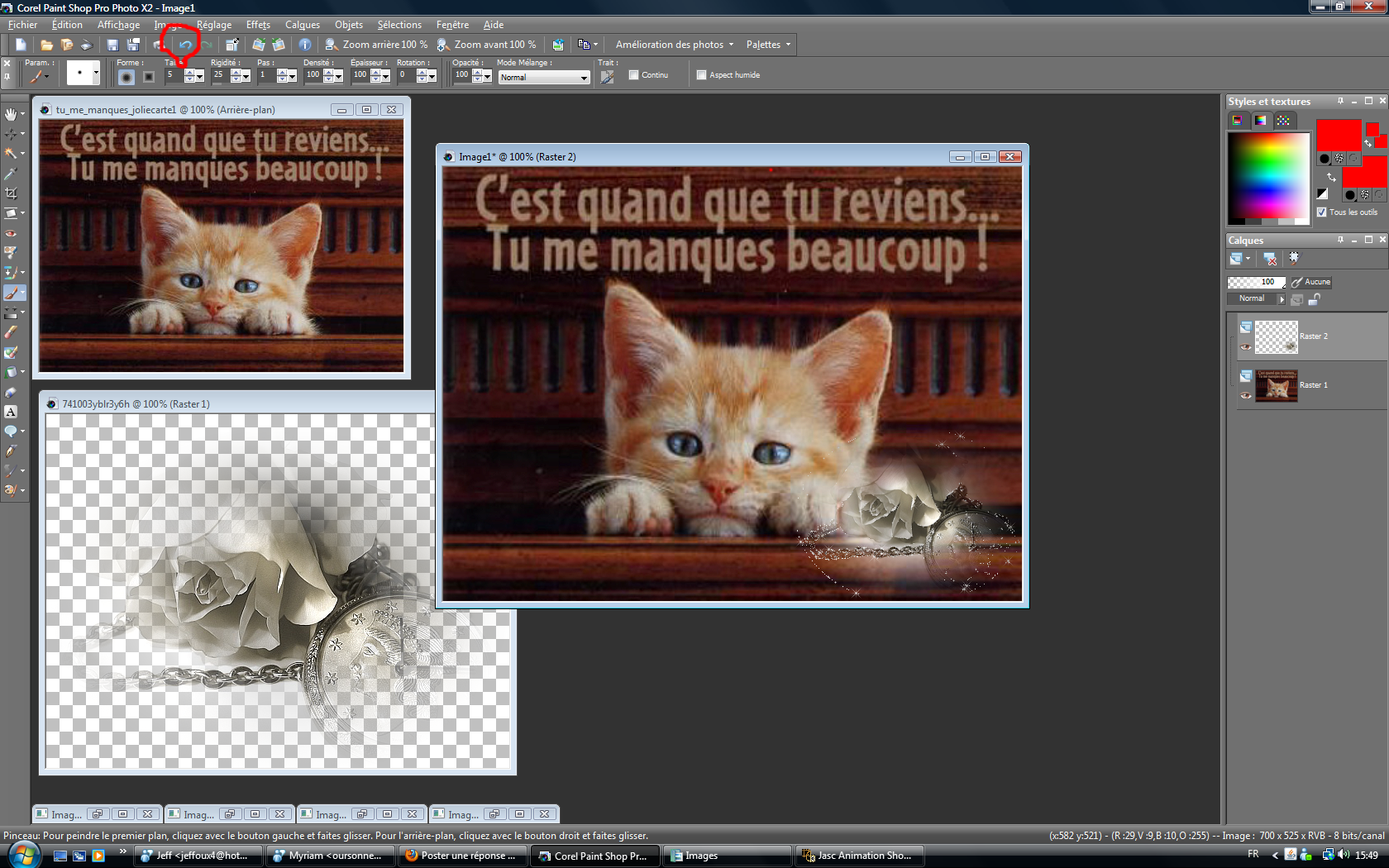Delete layer icon in Calques panel
Viewport: 1389px width, 868px height.
tap(1270, 259)
